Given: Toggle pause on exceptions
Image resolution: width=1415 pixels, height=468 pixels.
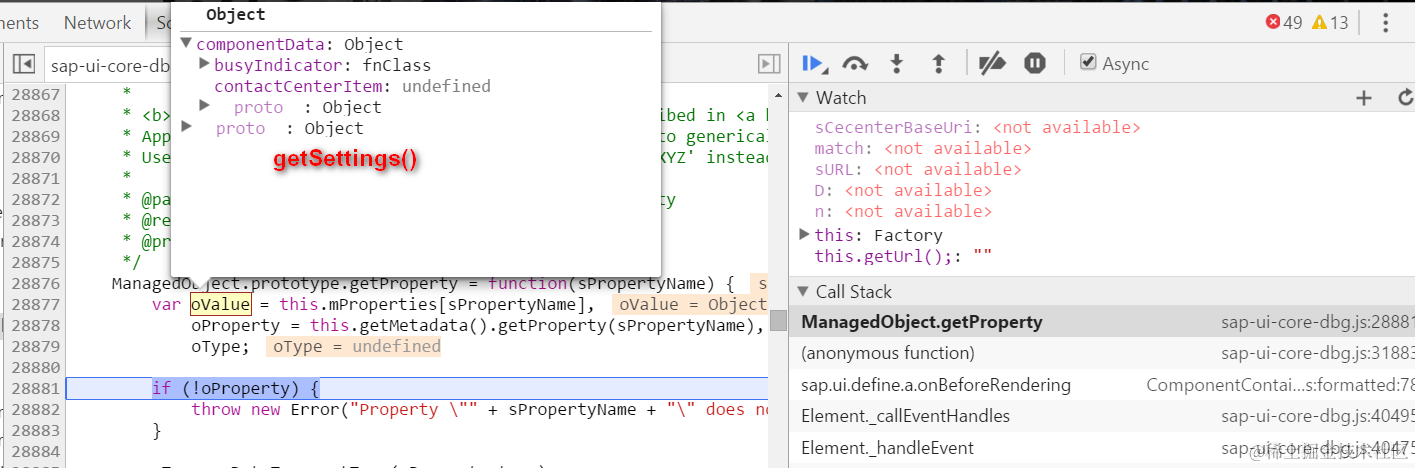Looking at the screenshot, I should pyautogui.click(x=1035, y=64).
